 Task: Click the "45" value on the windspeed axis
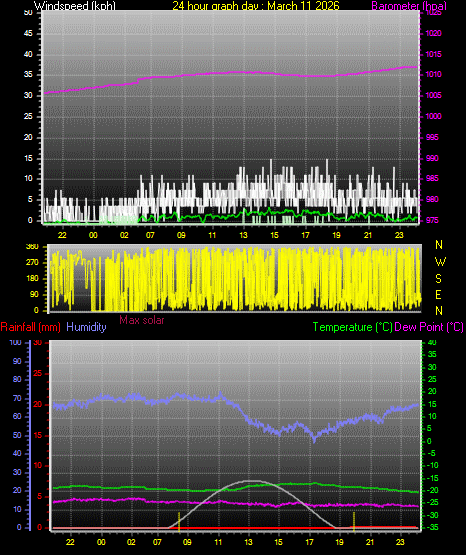(28, 34)
